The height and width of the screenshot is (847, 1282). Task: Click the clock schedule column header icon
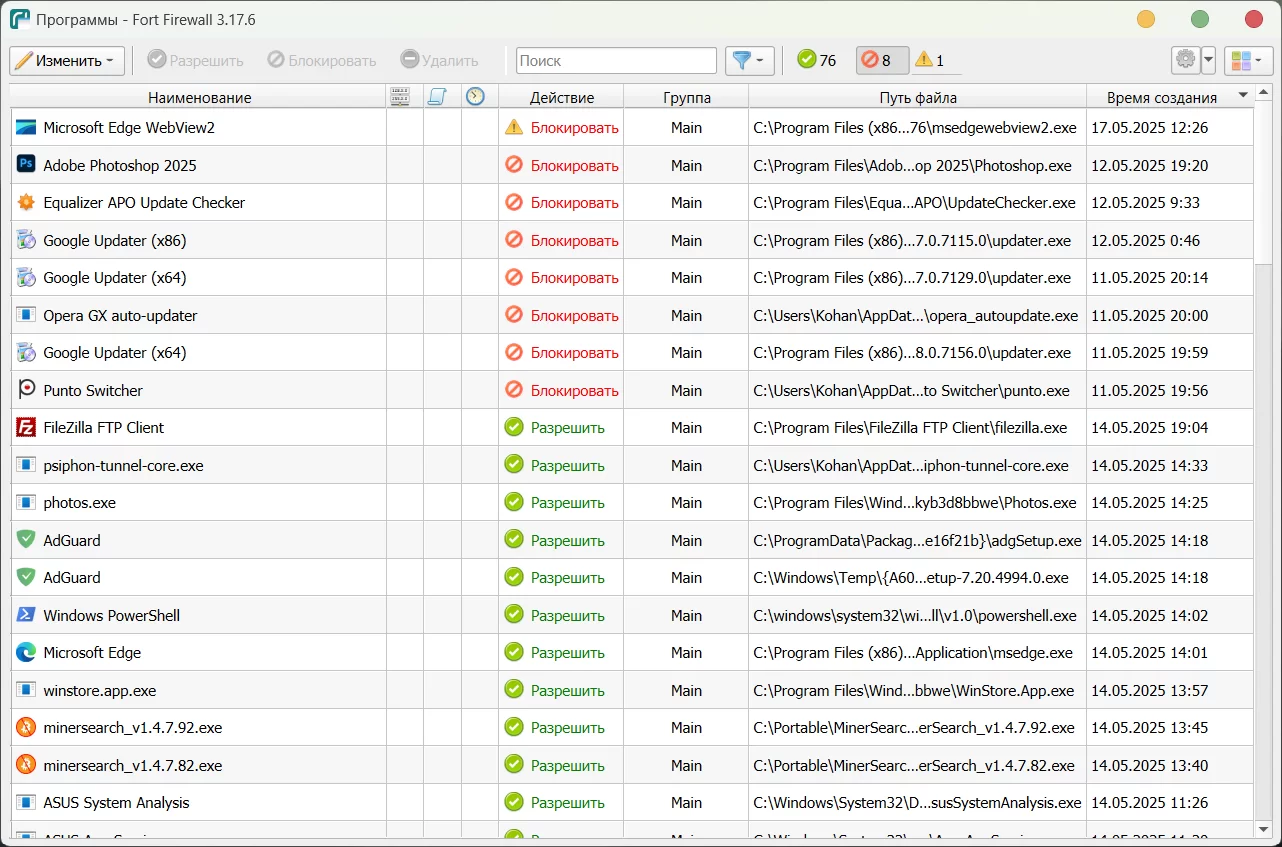[475, 96]
